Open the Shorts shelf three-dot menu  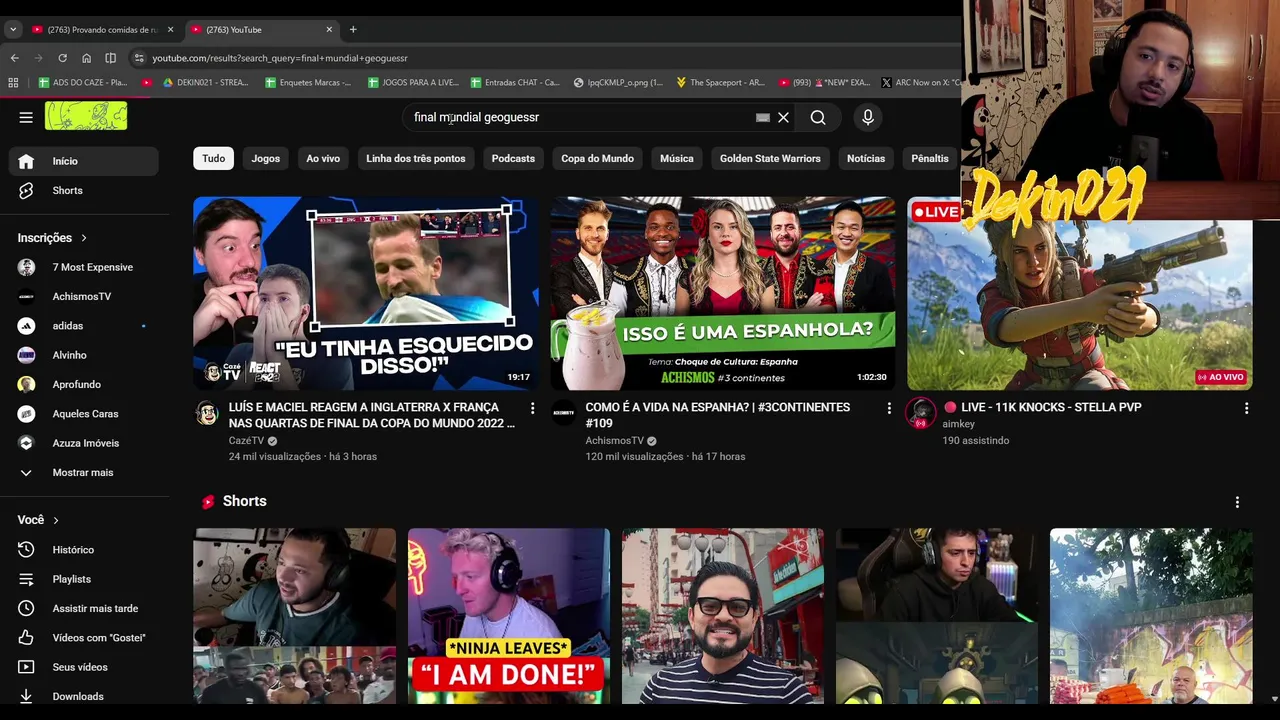point(1237,502)
